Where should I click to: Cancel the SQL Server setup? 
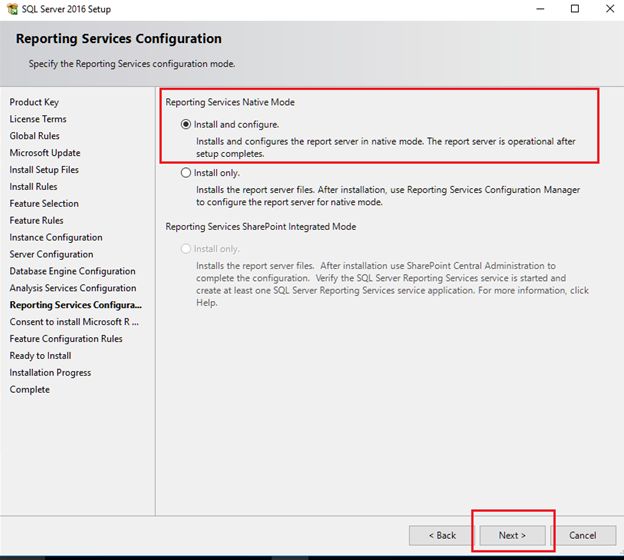582,535
